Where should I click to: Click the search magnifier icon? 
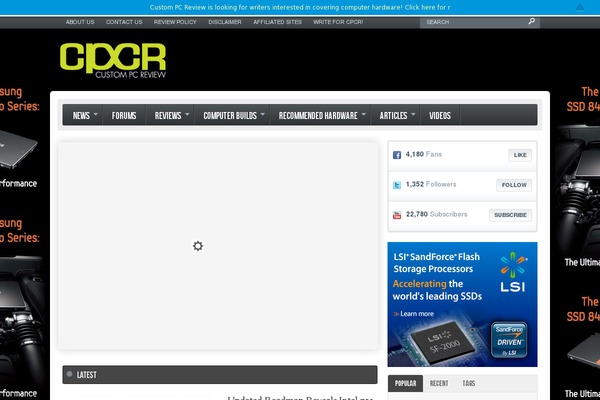(532, 21)
